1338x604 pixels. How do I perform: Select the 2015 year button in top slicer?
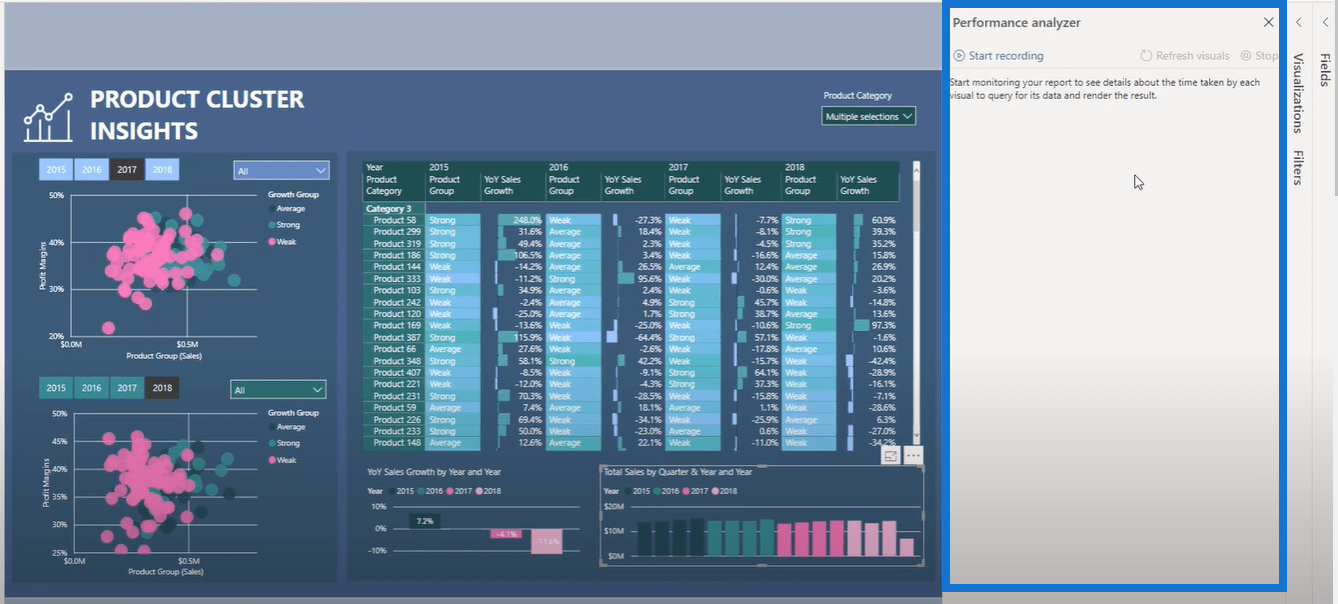56,170
